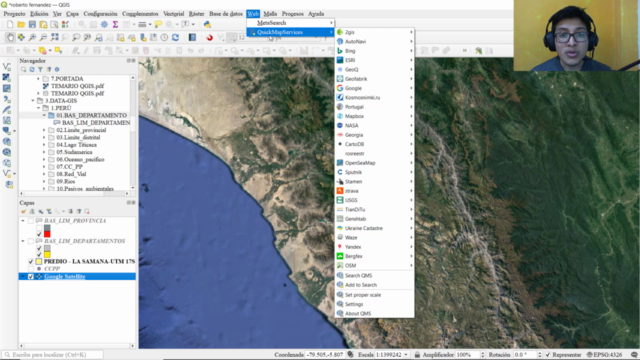The width and height of the screenshot is (640, 360).
Task: Toggle the Representar render checkbox
Action: [x=548, y=355]
